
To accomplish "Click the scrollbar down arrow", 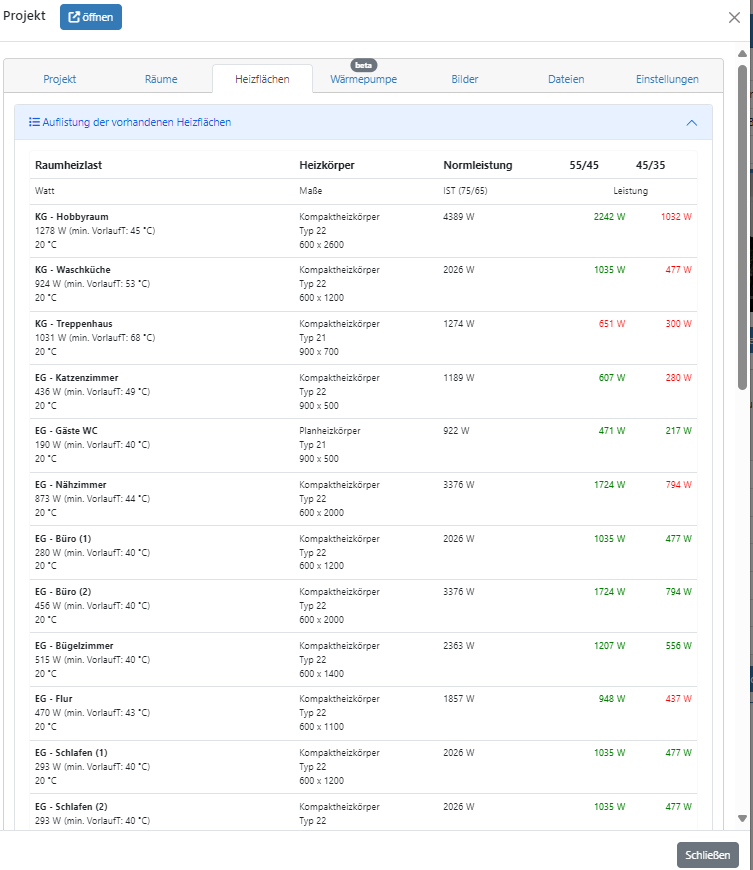I will click(x=742, y=818).
